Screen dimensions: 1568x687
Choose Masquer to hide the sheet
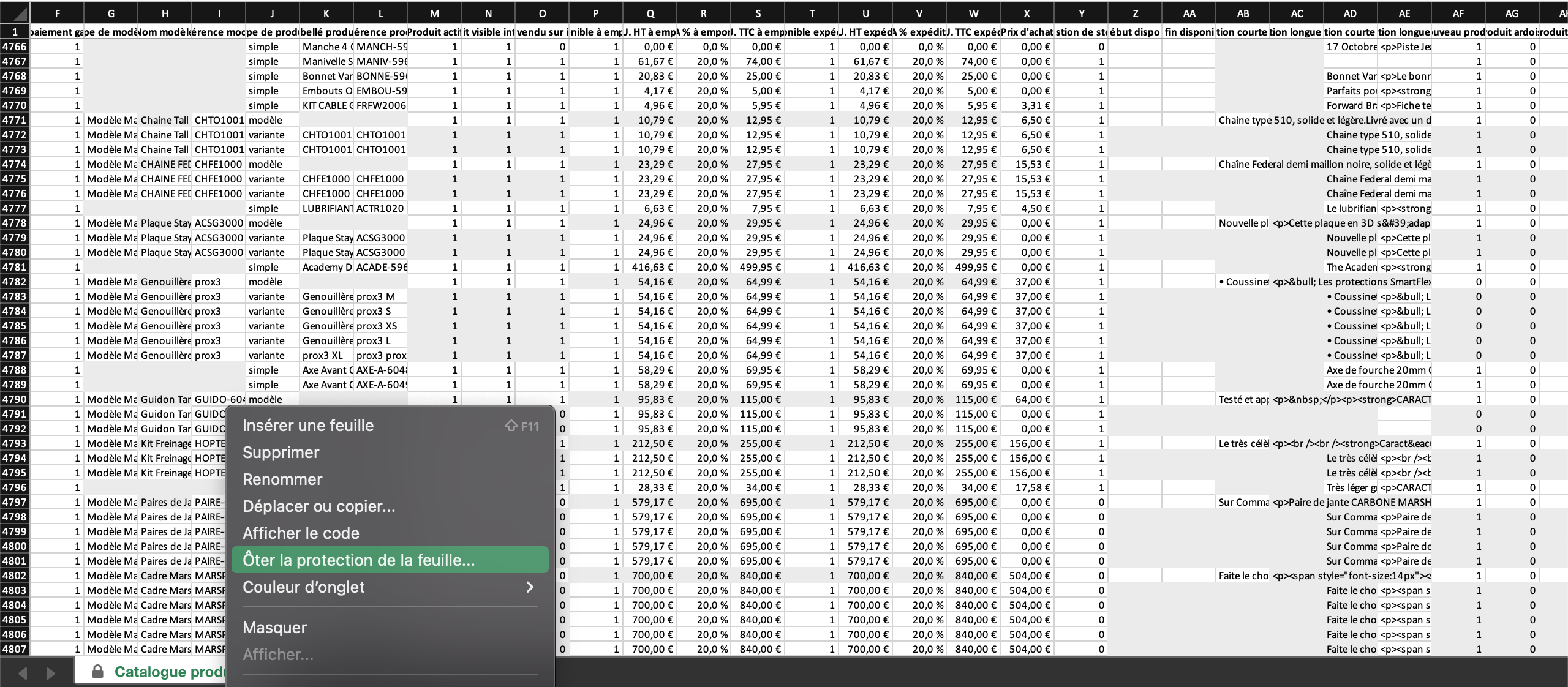pyautogui.click(x=274, y=628)
